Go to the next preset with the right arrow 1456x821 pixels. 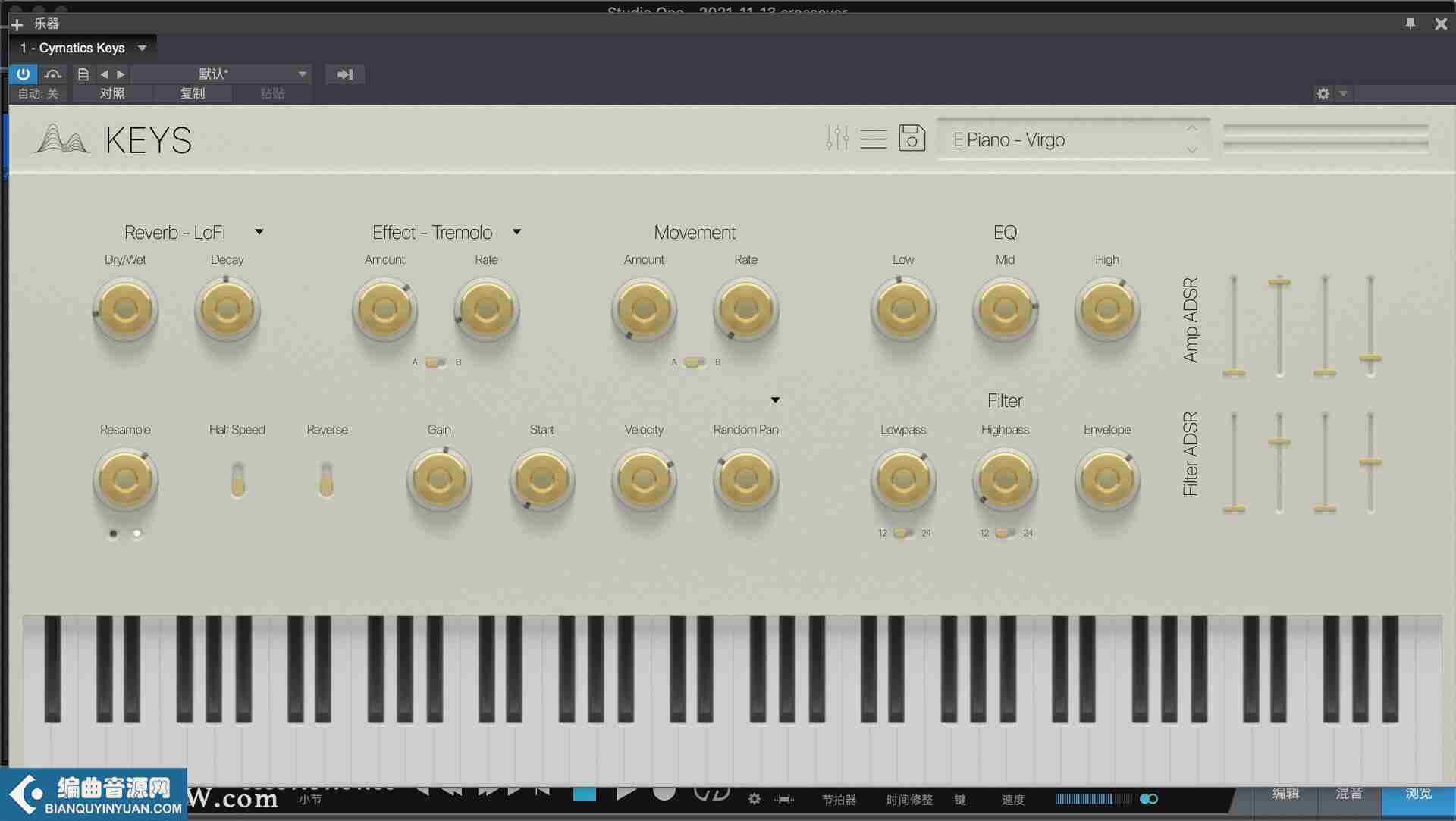121,74
